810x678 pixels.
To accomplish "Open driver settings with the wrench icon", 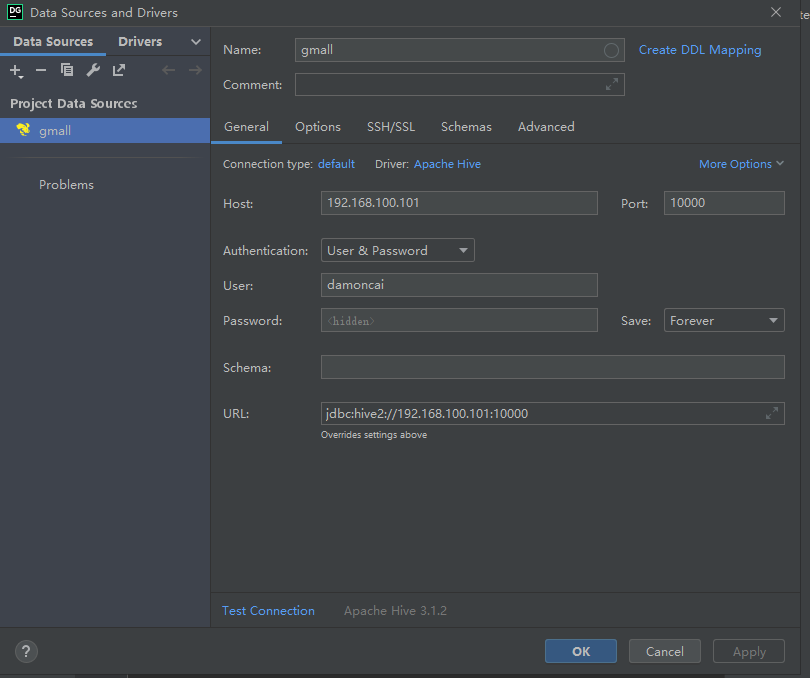I will (93, 70).
